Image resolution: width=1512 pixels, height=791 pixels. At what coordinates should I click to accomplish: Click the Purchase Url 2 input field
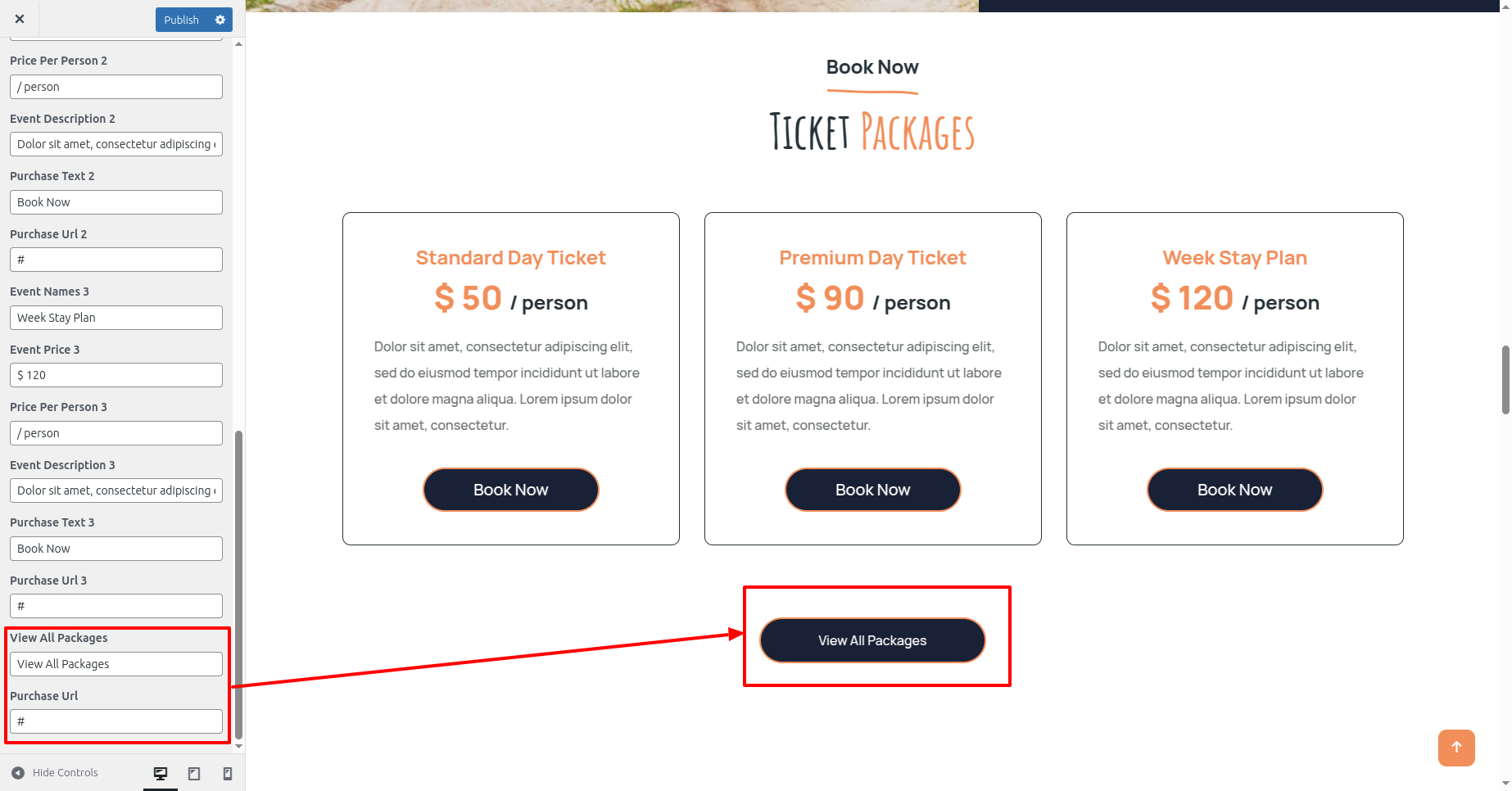pyautogui.click(x=116, y=260)
